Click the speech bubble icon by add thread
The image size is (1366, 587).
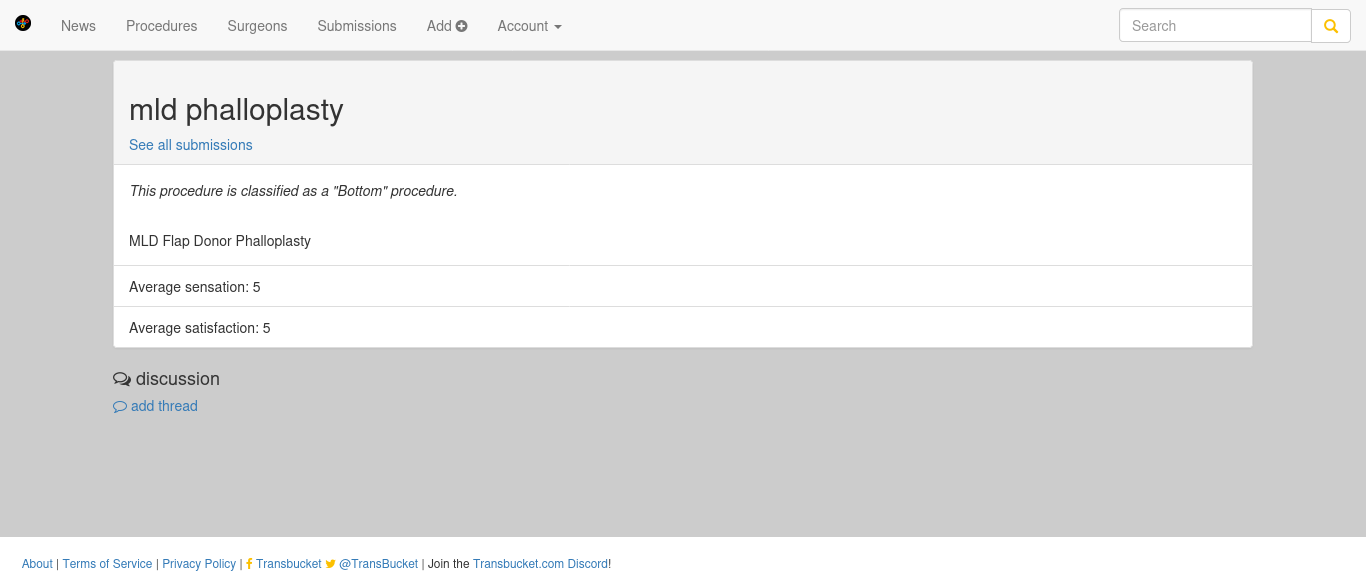pos(120,407)
